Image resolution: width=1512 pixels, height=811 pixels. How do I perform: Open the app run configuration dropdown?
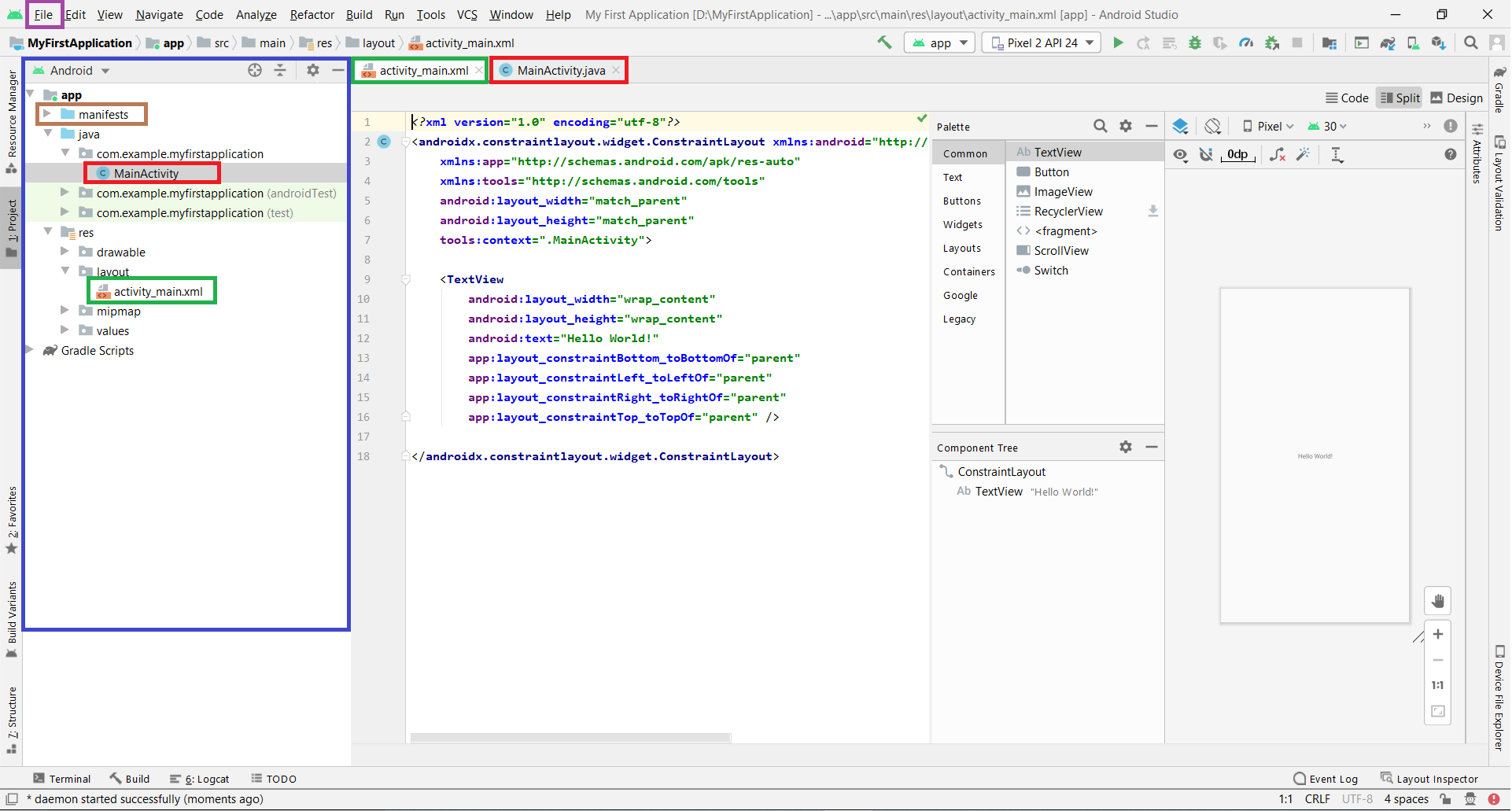[940, 43]
